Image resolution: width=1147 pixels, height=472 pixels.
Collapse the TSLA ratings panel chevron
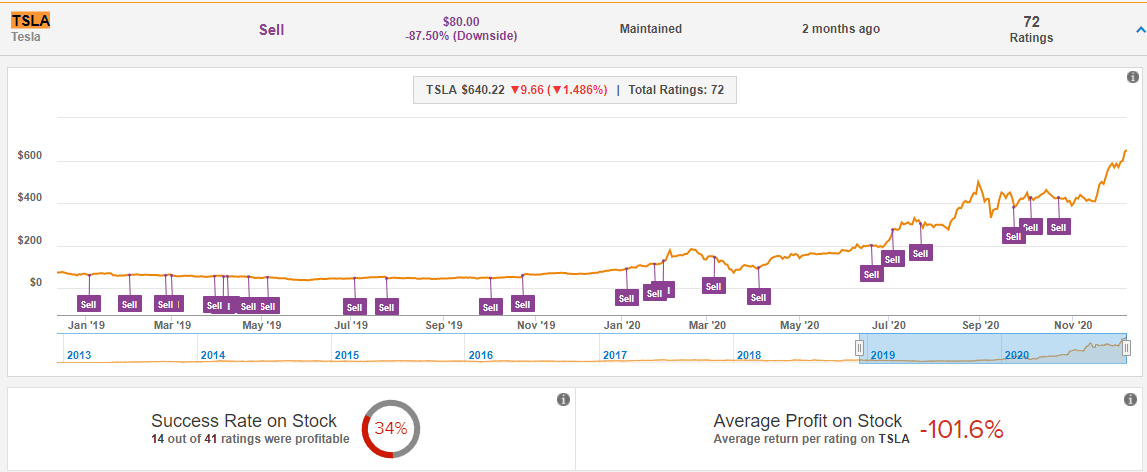click(x=1140, y=29)
